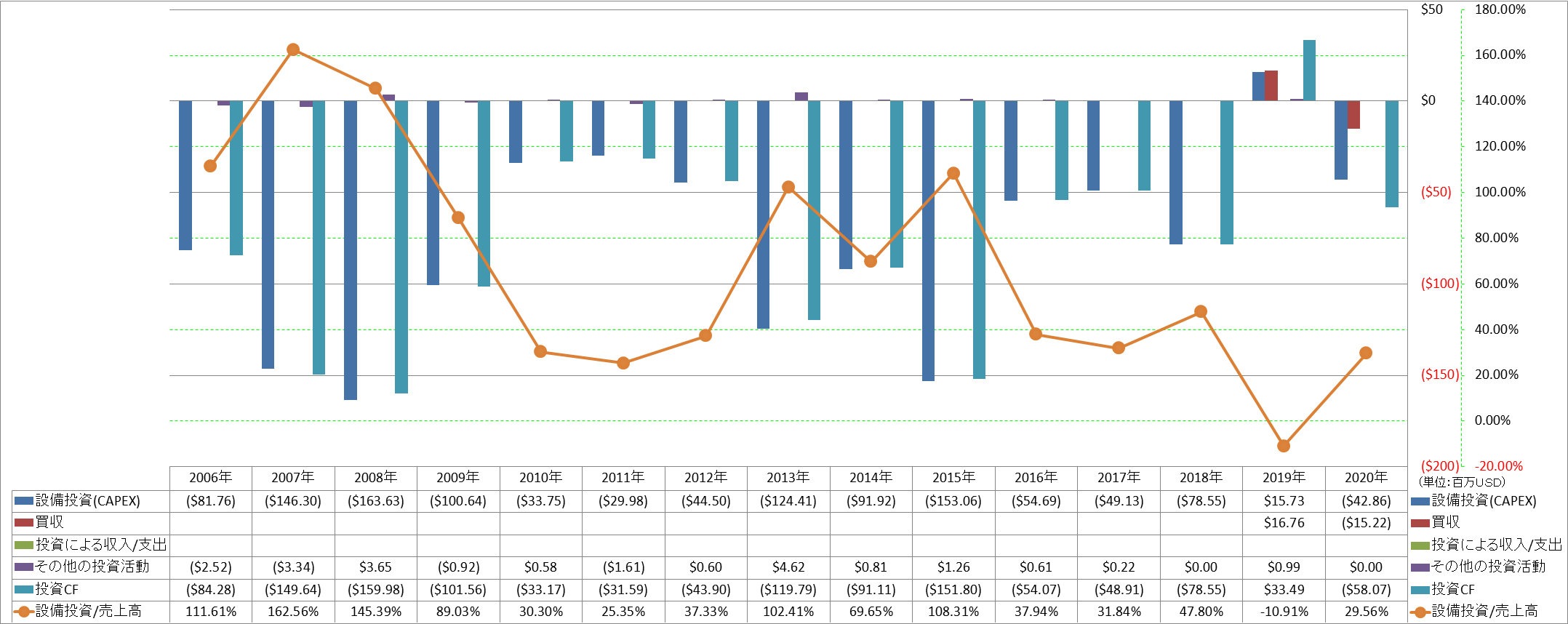
Task: Click the 2006年 column header
Action: coord(210,478)
